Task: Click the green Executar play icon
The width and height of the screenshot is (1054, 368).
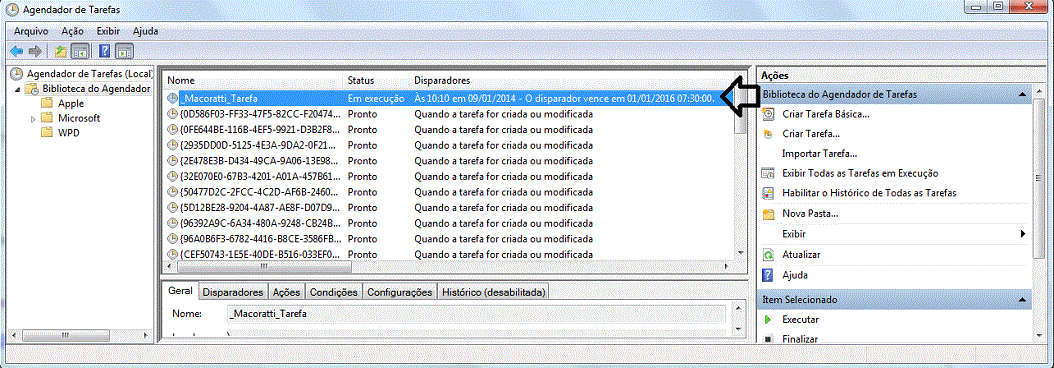Action: [768, 320]
